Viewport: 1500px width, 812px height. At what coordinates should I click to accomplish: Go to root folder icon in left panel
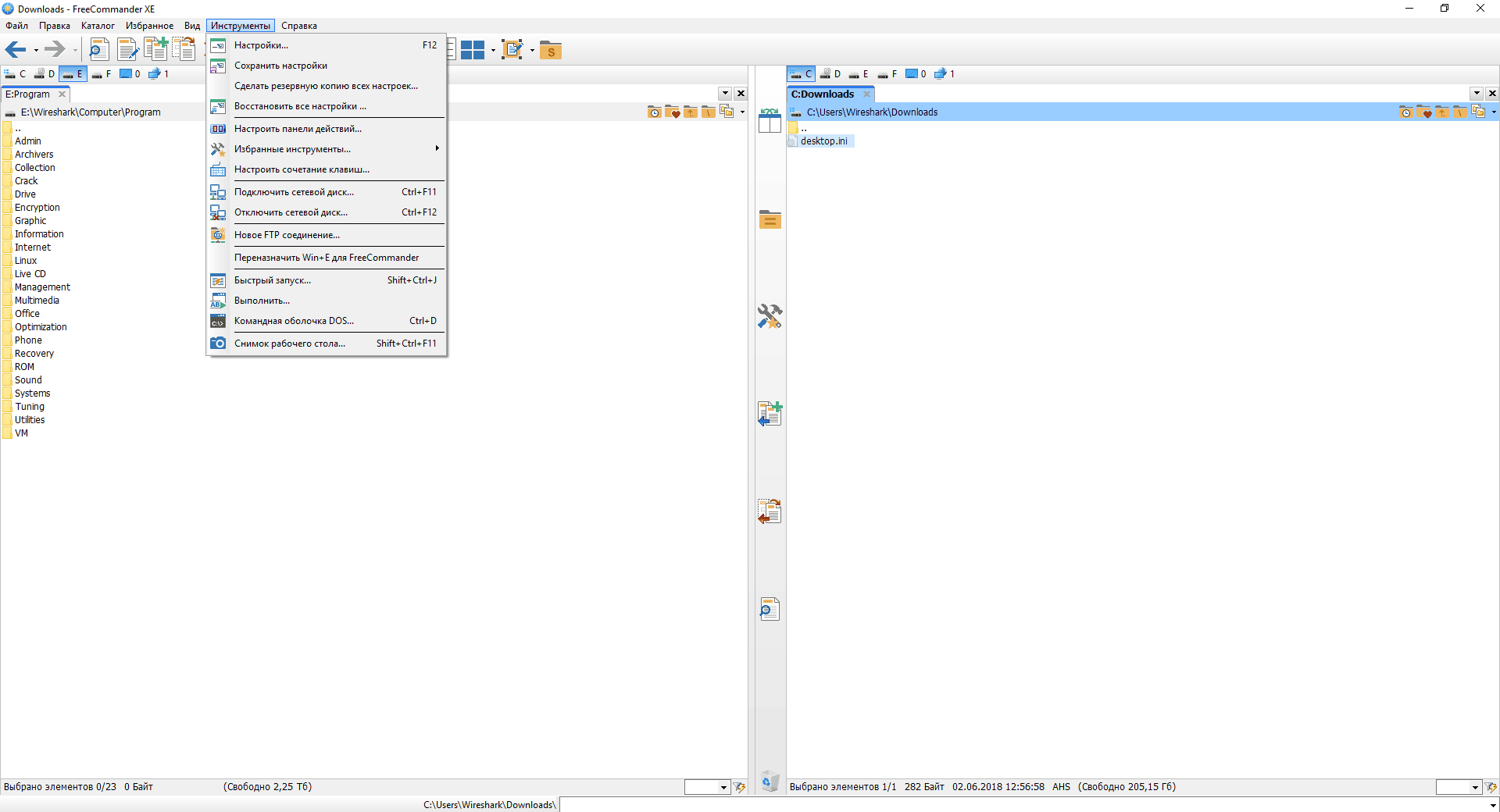[x=709, y=112]
